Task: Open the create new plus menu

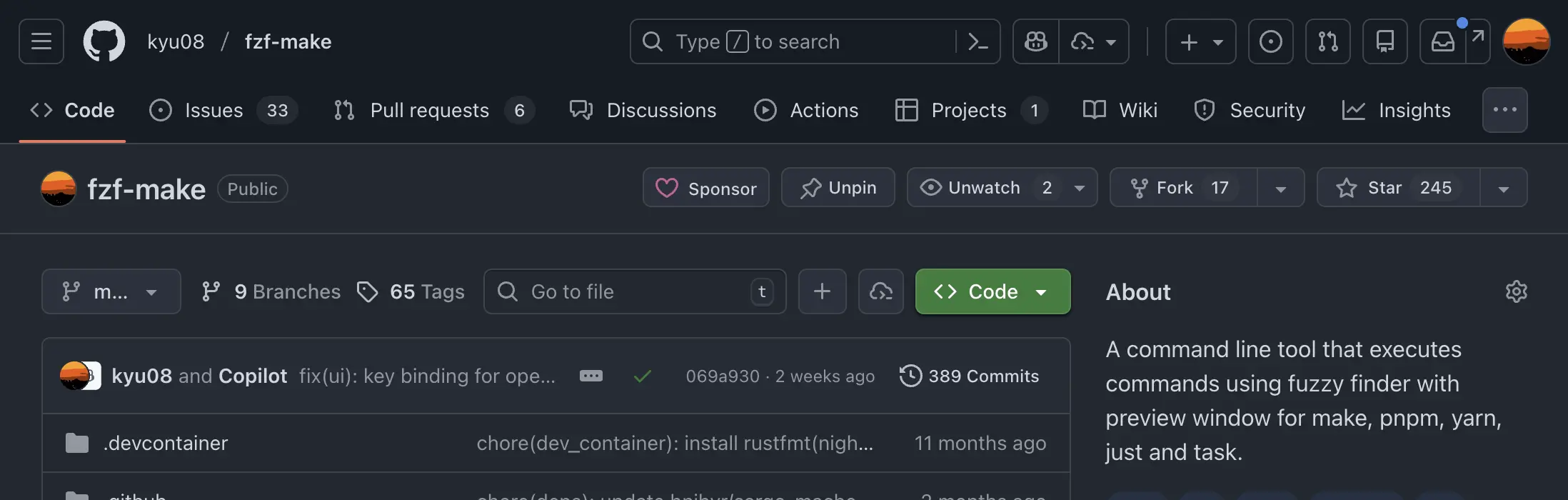Action: tap(1201, 41)
